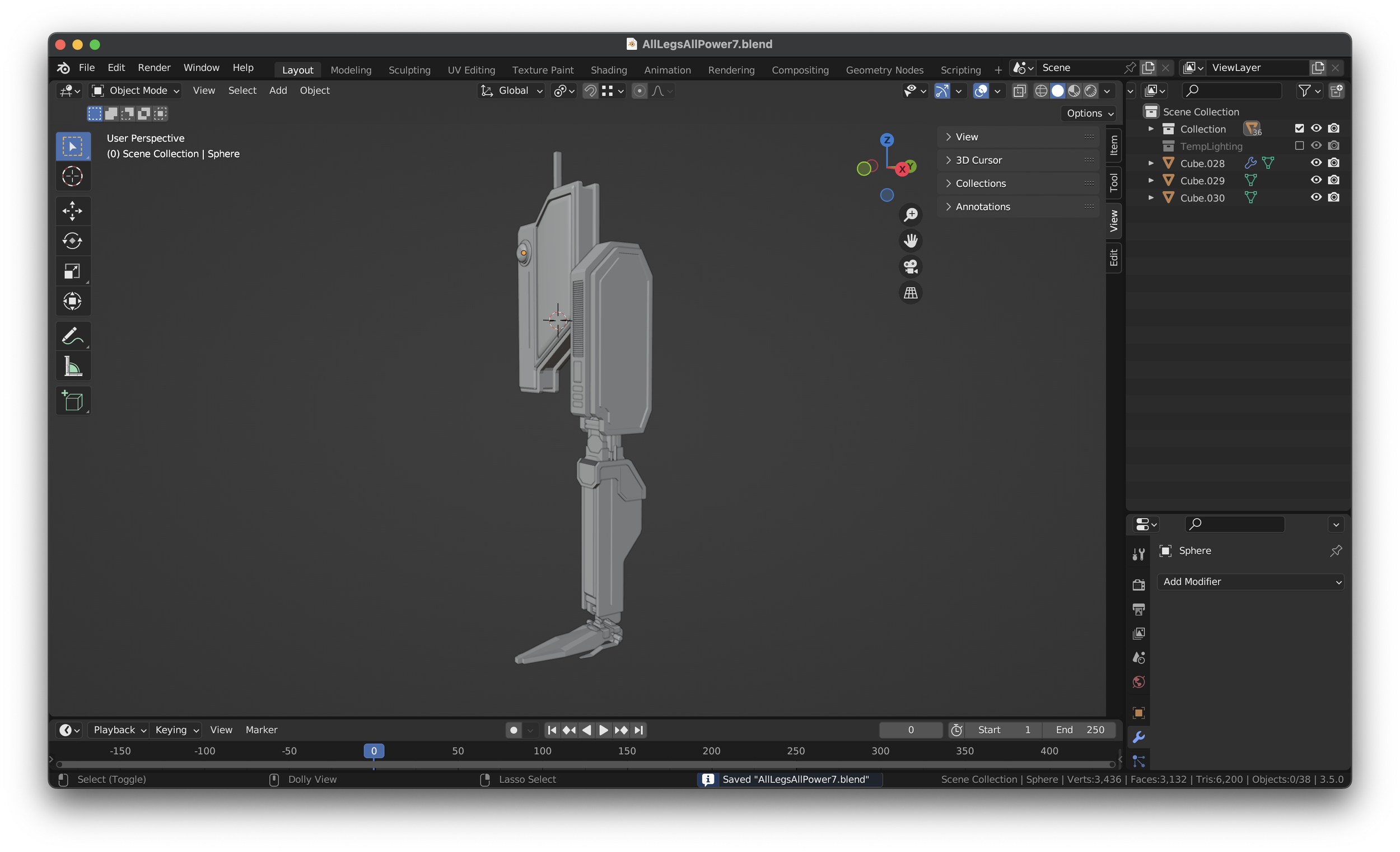Open the View Layer properties tab icon
The height and width of the screenshot is (852, 1400).
(1138, 633)
